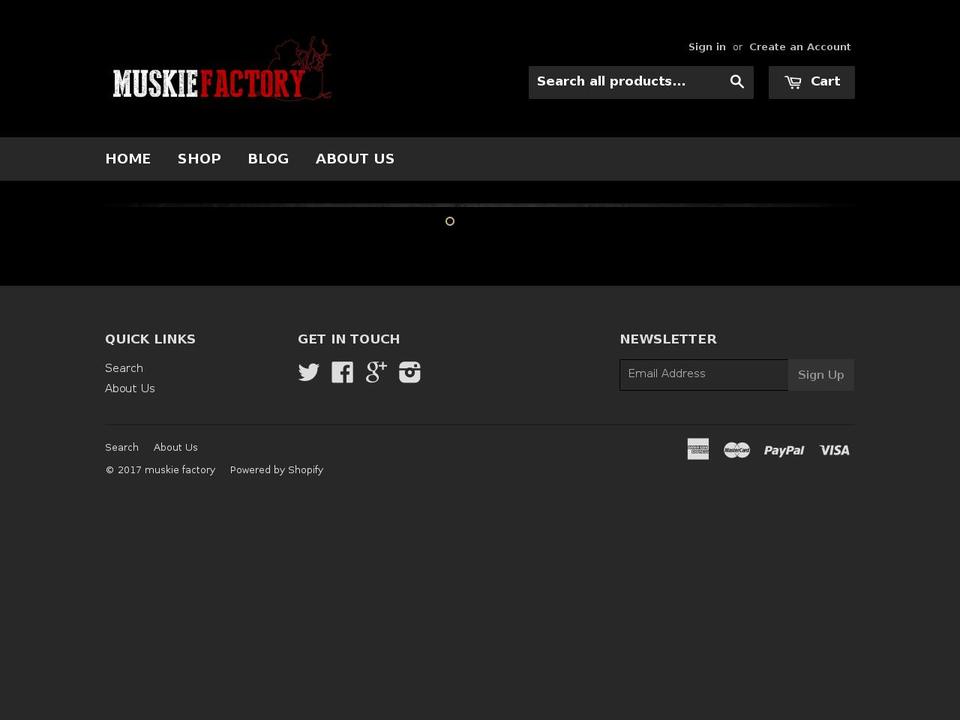
Task: Navigate to the SHOP section
Action: coord(199,158)
